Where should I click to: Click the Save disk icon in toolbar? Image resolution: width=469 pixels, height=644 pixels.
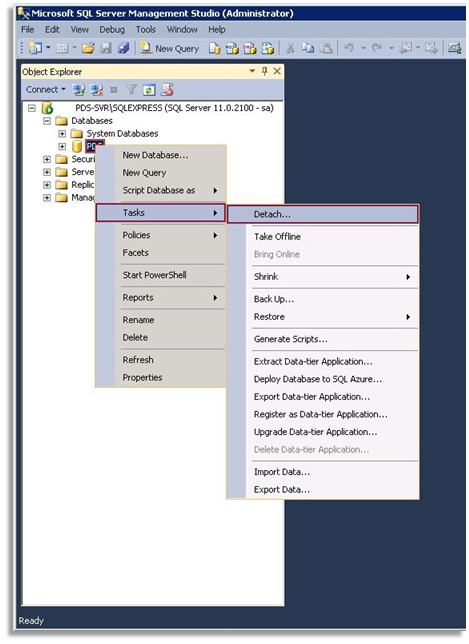pos(106,48)
